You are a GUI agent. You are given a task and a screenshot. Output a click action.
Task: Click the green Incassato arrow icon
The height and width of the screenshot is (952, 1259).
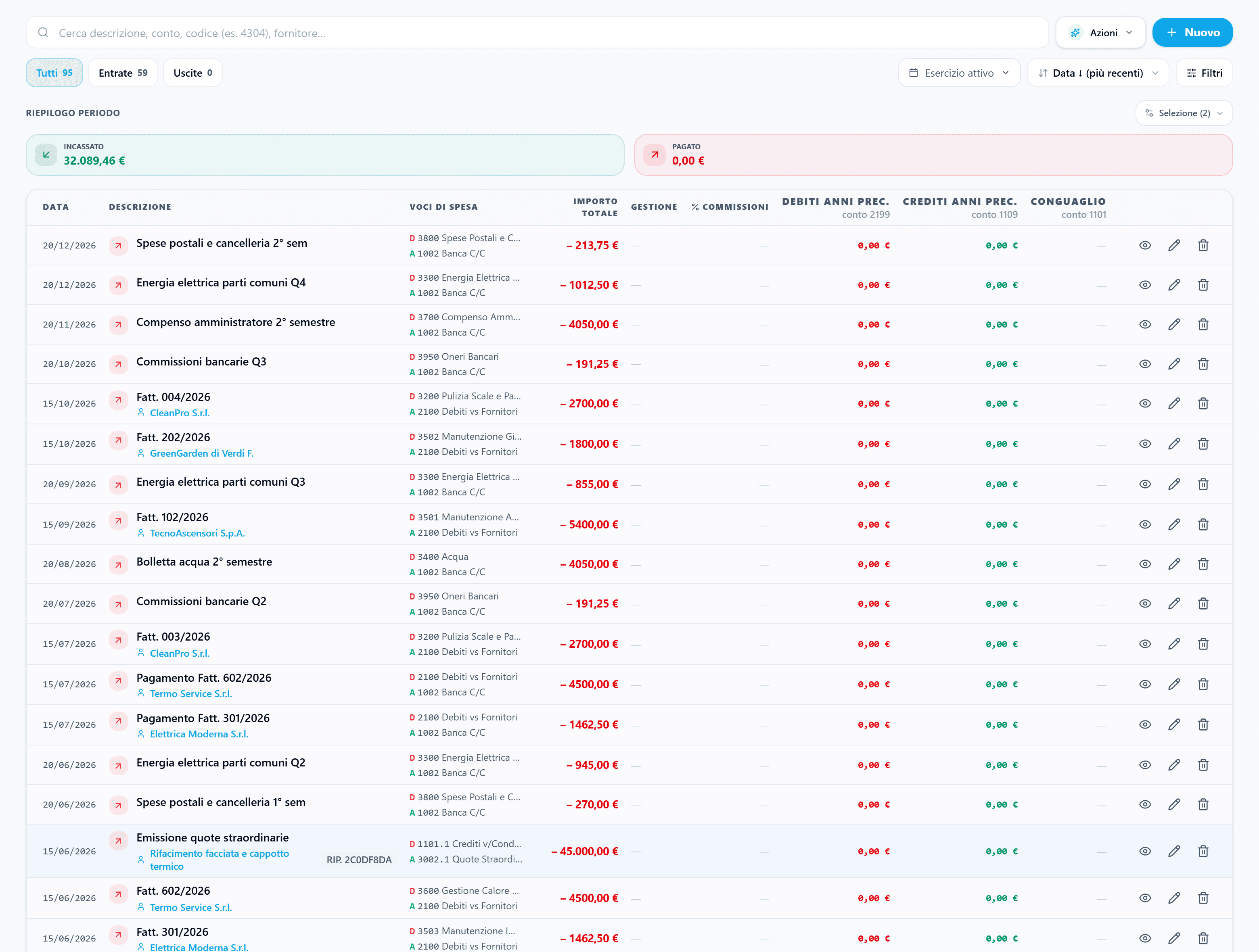(x=46, y=155)
